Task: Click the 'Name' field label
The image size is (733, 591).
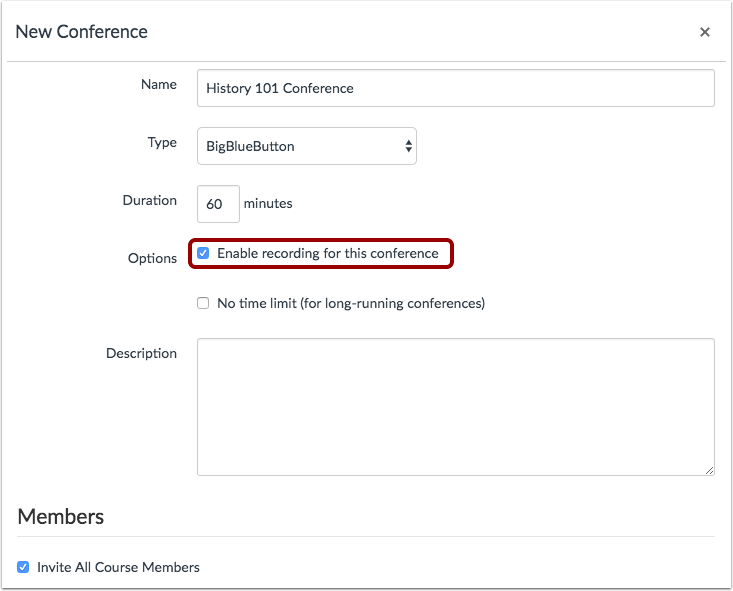Action: click(159, 84)
